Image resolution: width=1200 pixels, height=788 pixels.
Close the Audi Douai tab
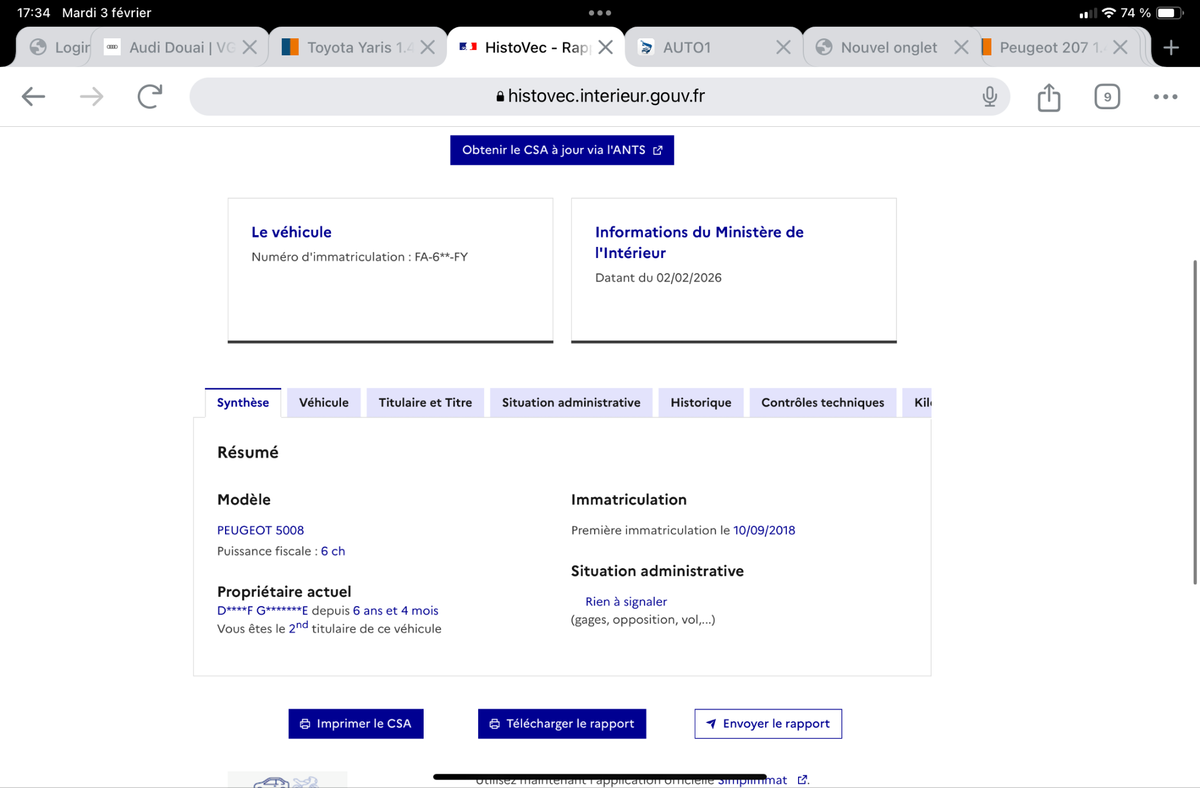point(250,47)
